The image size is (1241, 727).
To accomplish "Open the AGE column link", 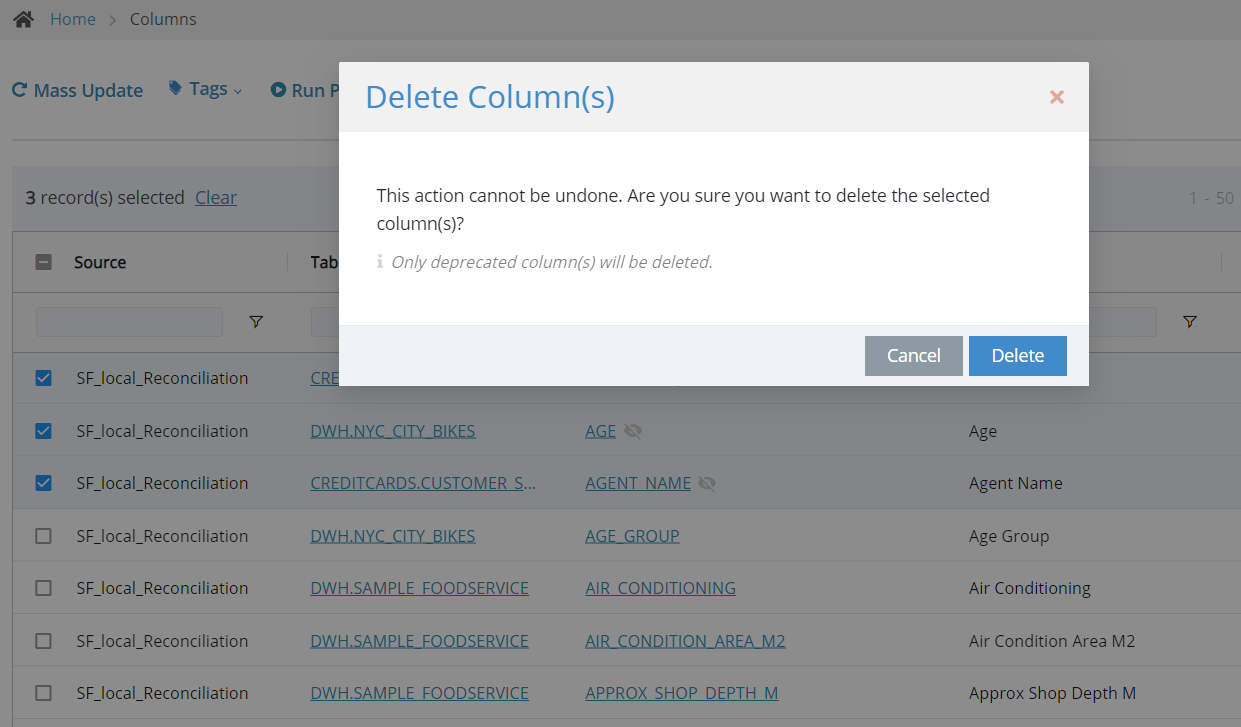I will click(x=601, y=431).
